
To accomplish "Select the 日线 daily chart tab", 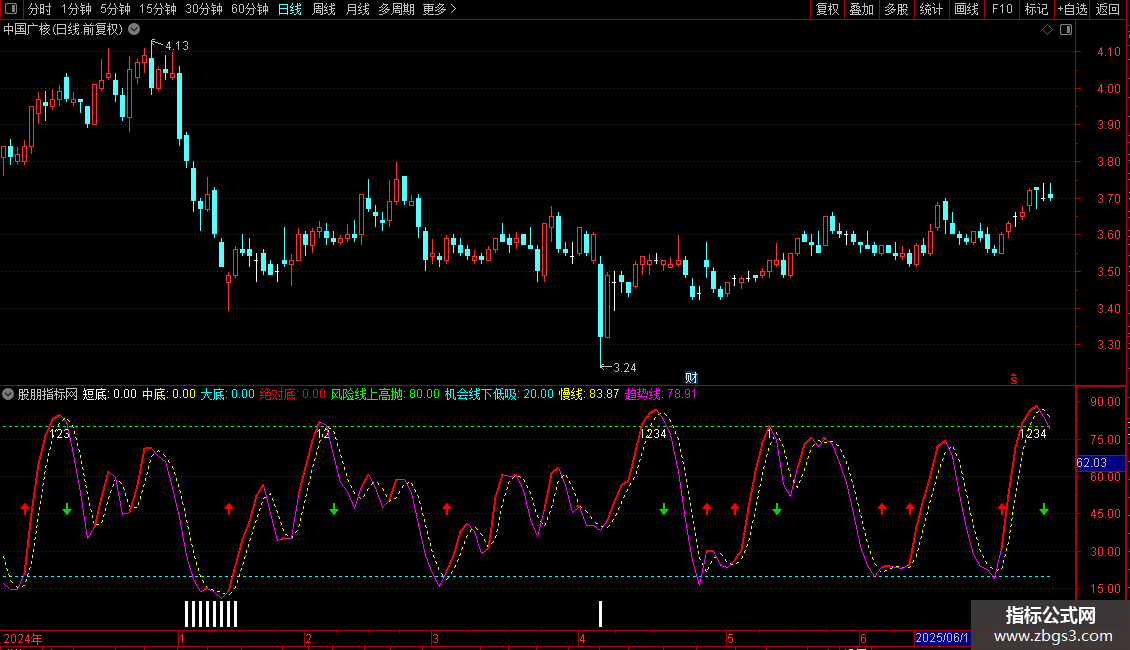I will (290, 9).
